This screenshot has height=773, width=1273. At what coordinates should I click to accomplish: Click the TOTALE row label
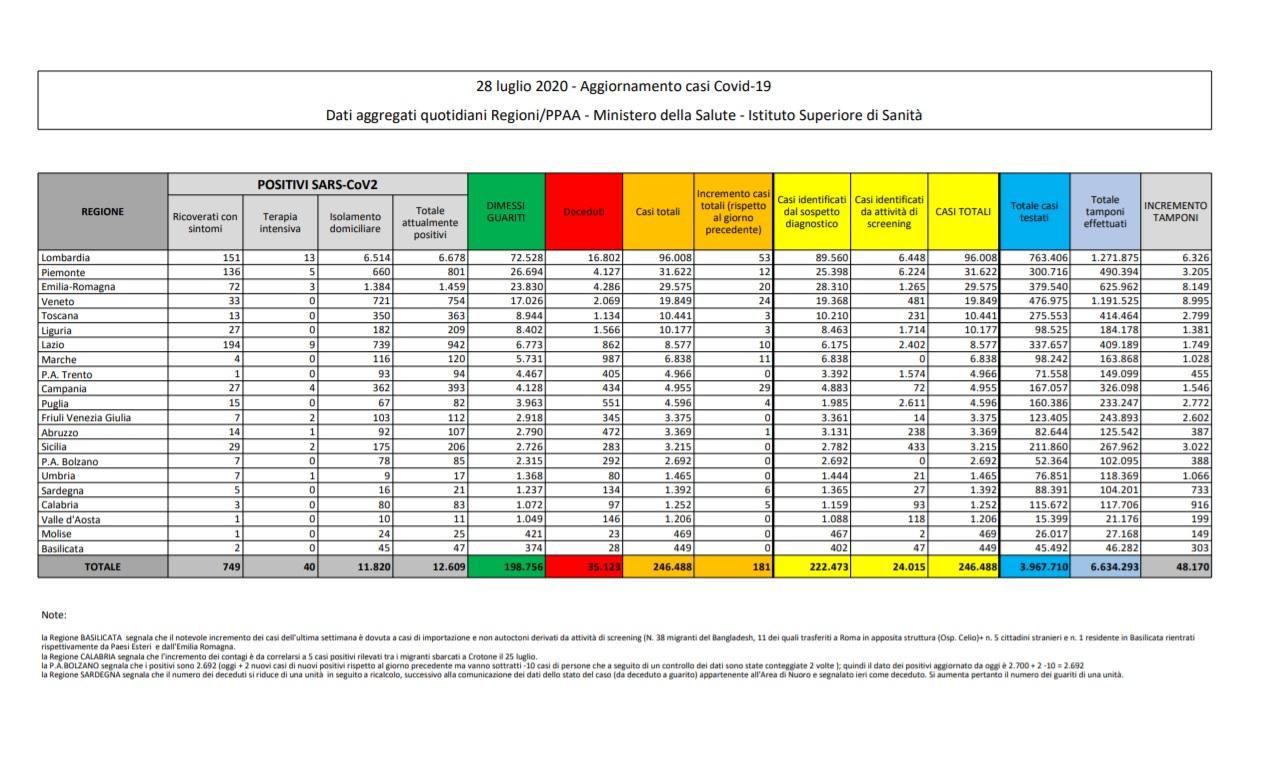103,567
